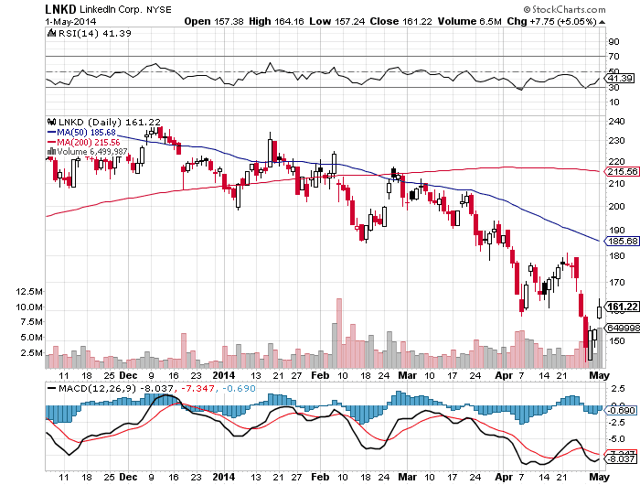Click the Open 157.38 value

[213, 21]
